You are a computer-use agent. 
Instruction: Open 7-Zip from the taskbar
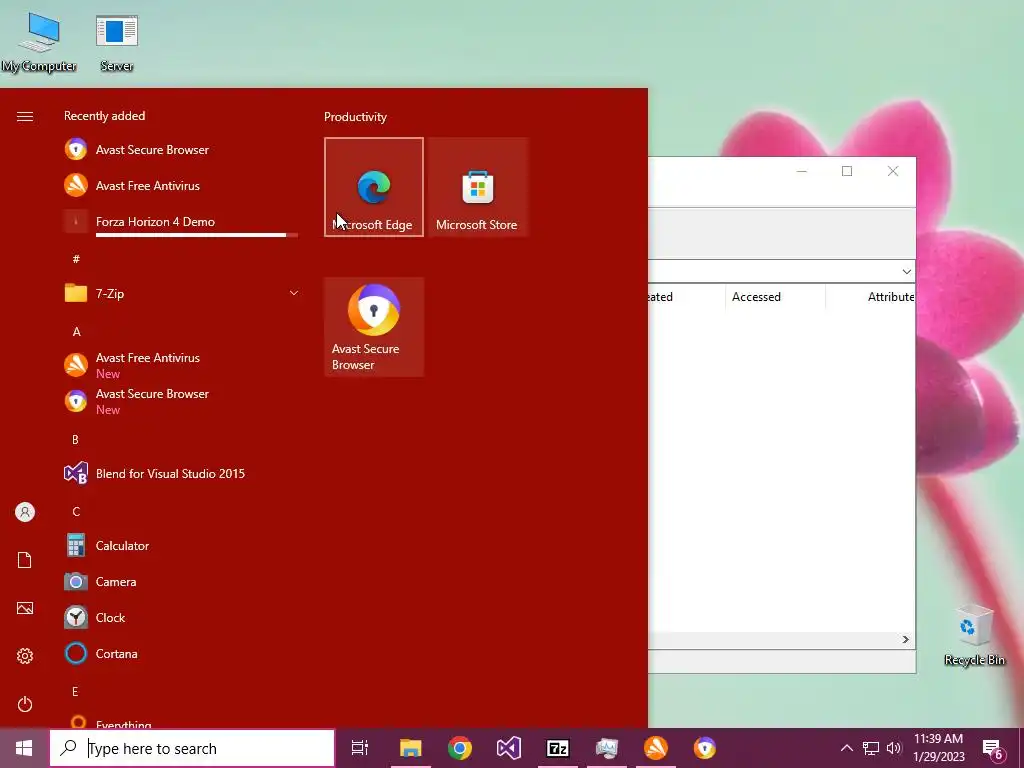tap(558, 748)
